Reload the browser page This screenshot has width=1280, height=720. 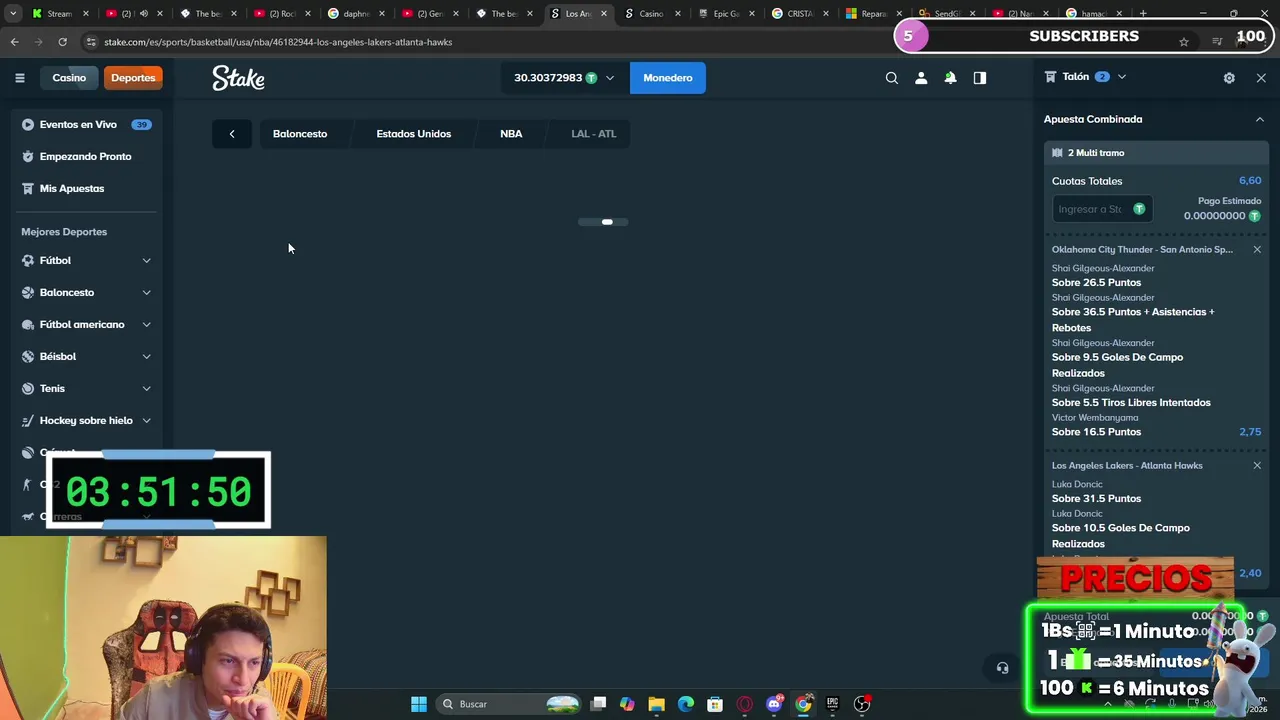(x=62, y=42)
